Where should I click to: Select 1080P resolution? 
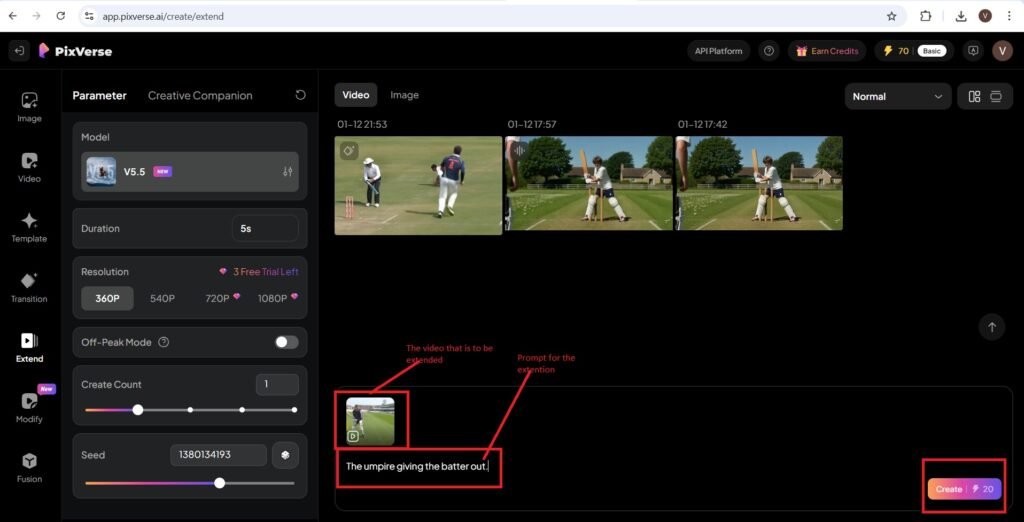pyautogui.click(x=278, y=299)
